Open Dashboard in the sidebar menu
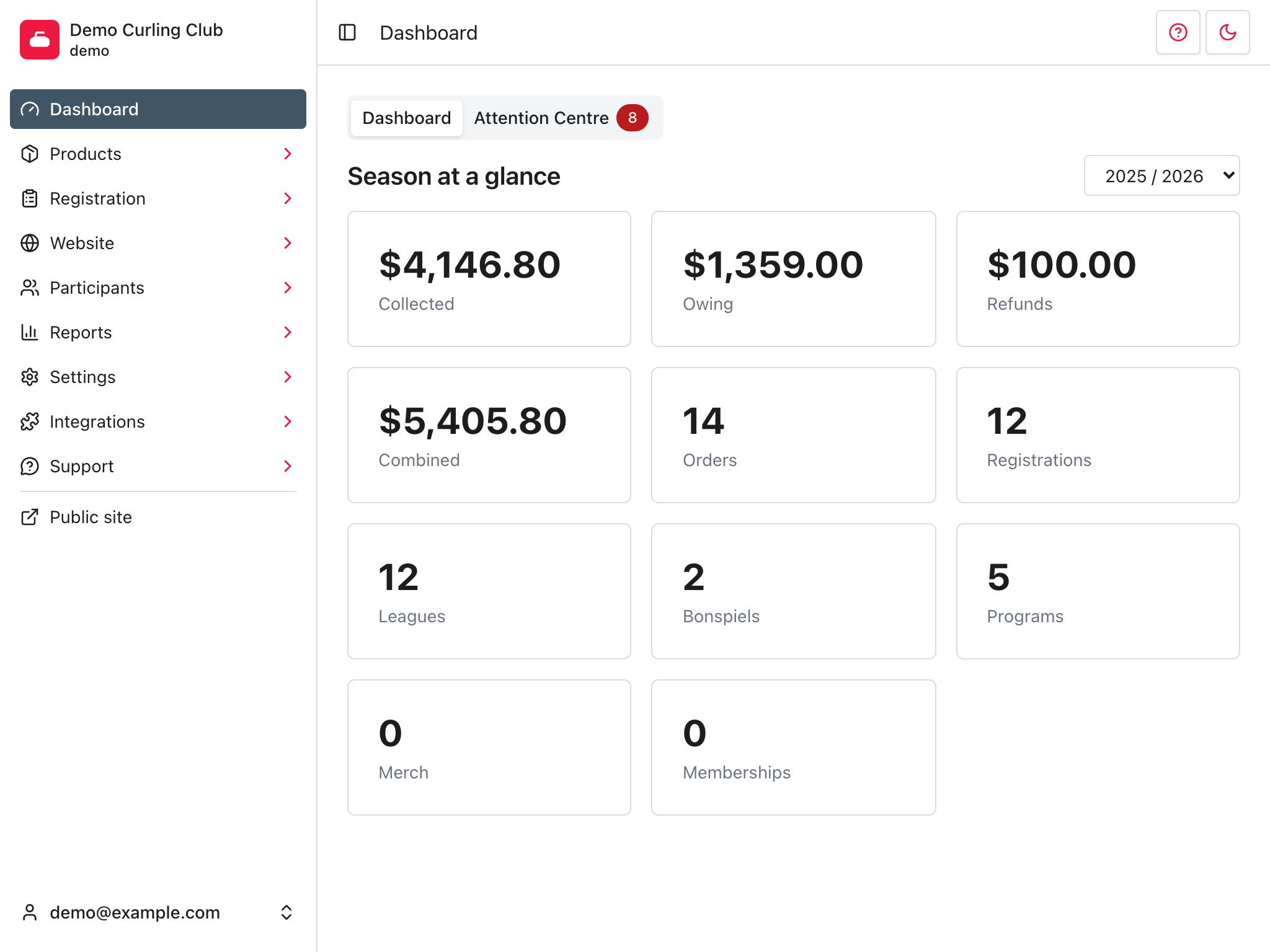 [x=158, y=109]
